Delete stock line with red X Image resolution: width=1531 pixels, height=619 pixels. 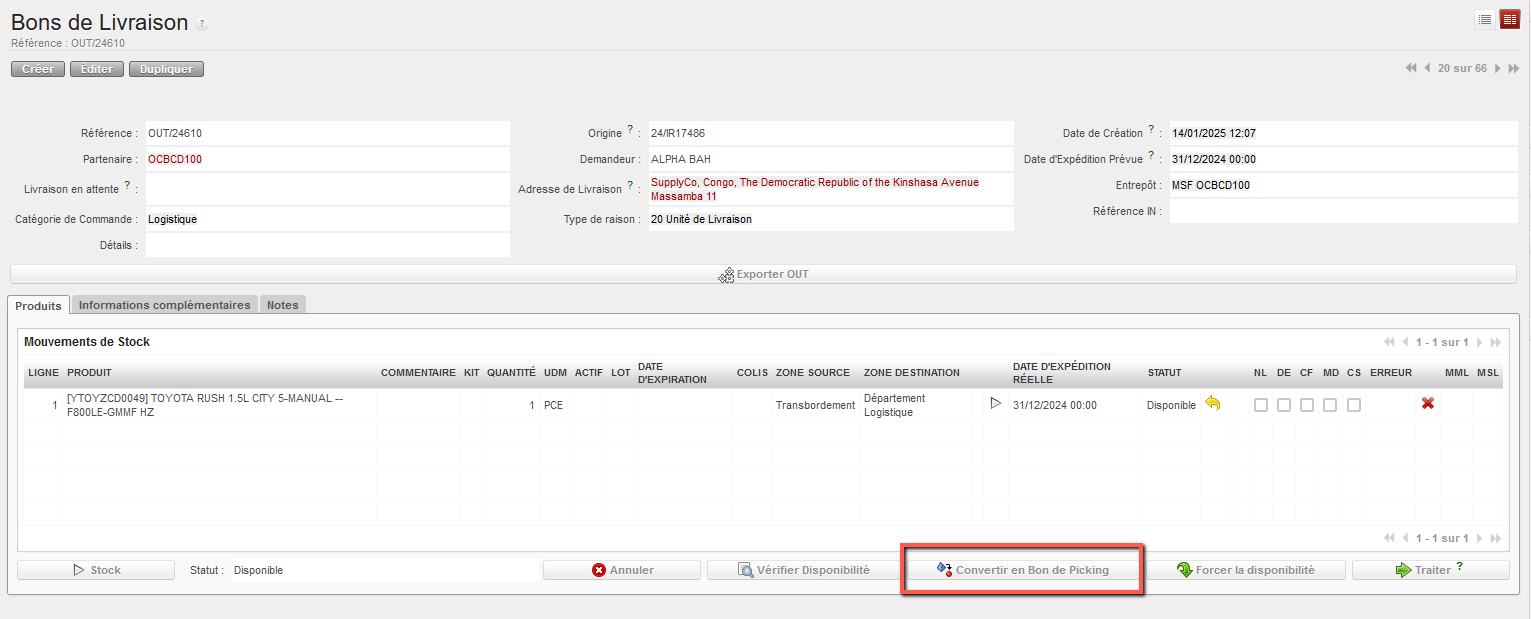[1428, 404]
